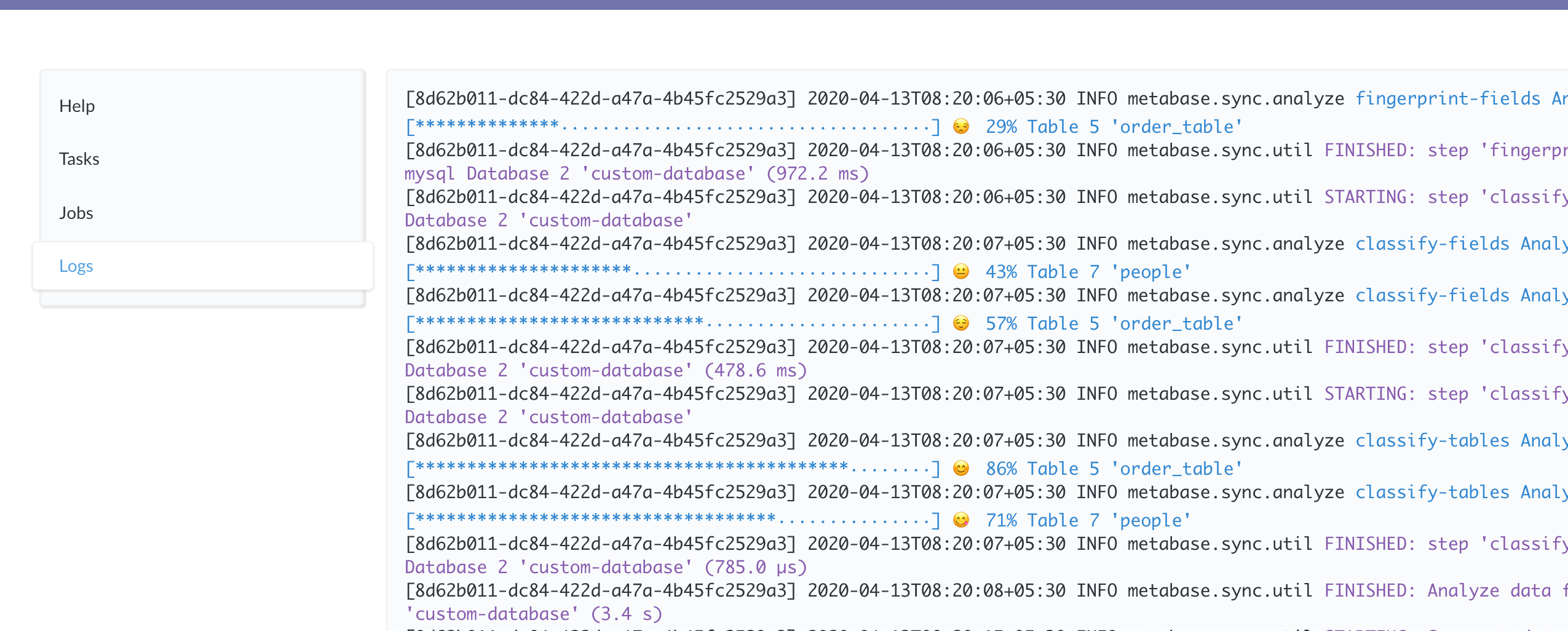Click the relieved emoji beside 57%
The image size is (1568, 631).
point(960,323)
